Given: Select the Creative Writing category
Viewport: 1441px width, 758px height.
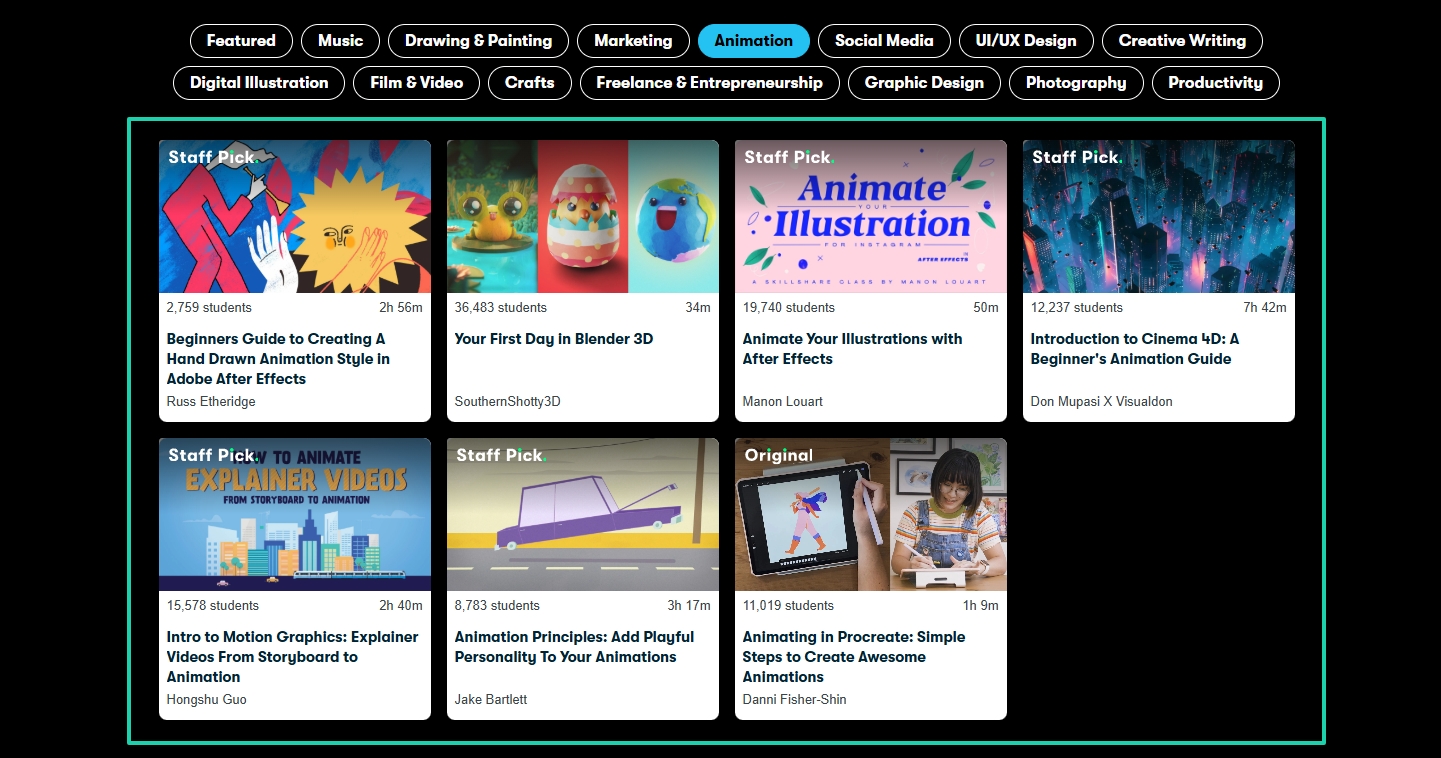Looking at the screenshot, I should 1182,41.
